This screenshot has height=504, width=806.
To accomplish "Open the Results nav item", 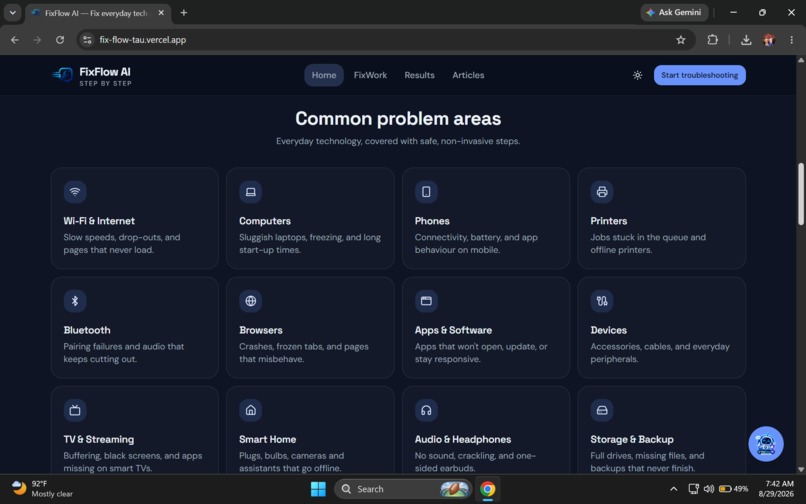I will pos(419,75).
